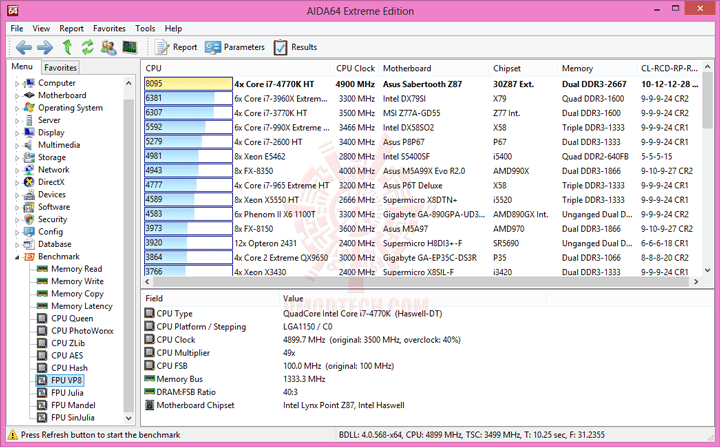The width and height of the screenshot is (720, 447).
Task: Expand the Network tree node
Action: tap(17, 170)
